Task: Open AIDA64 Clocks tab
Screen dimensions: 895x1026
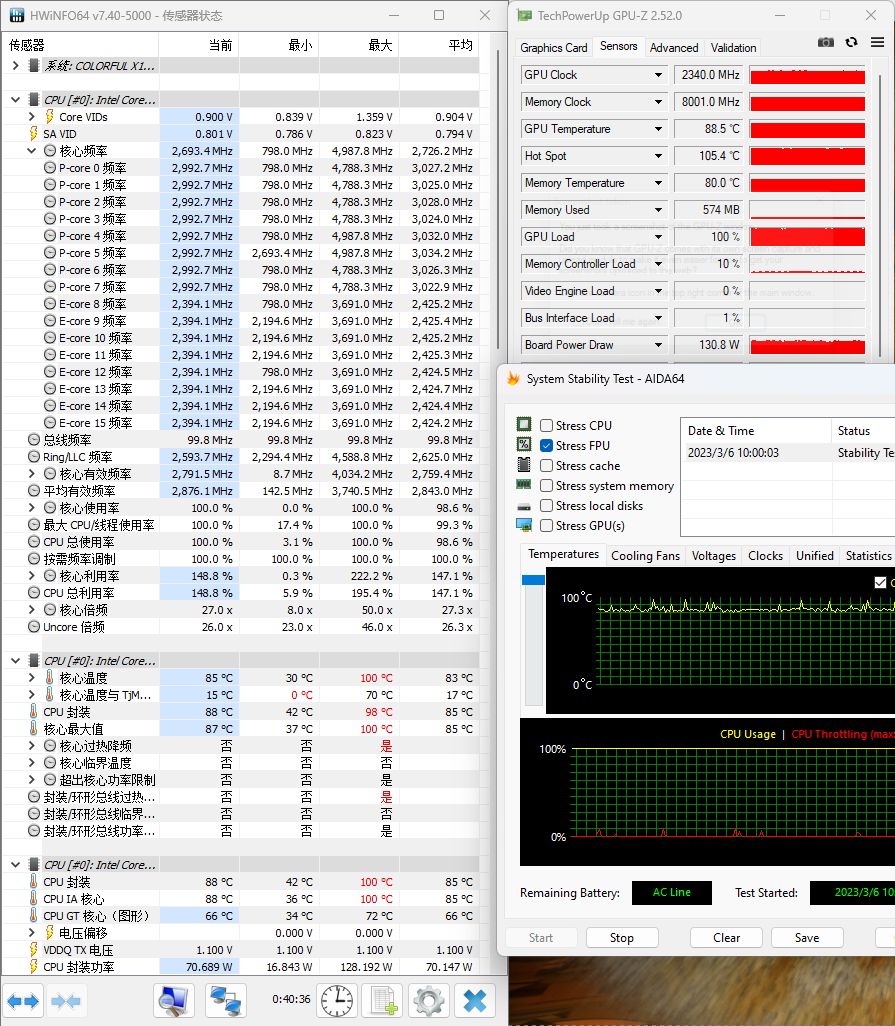Action: [x=765, y=556]
